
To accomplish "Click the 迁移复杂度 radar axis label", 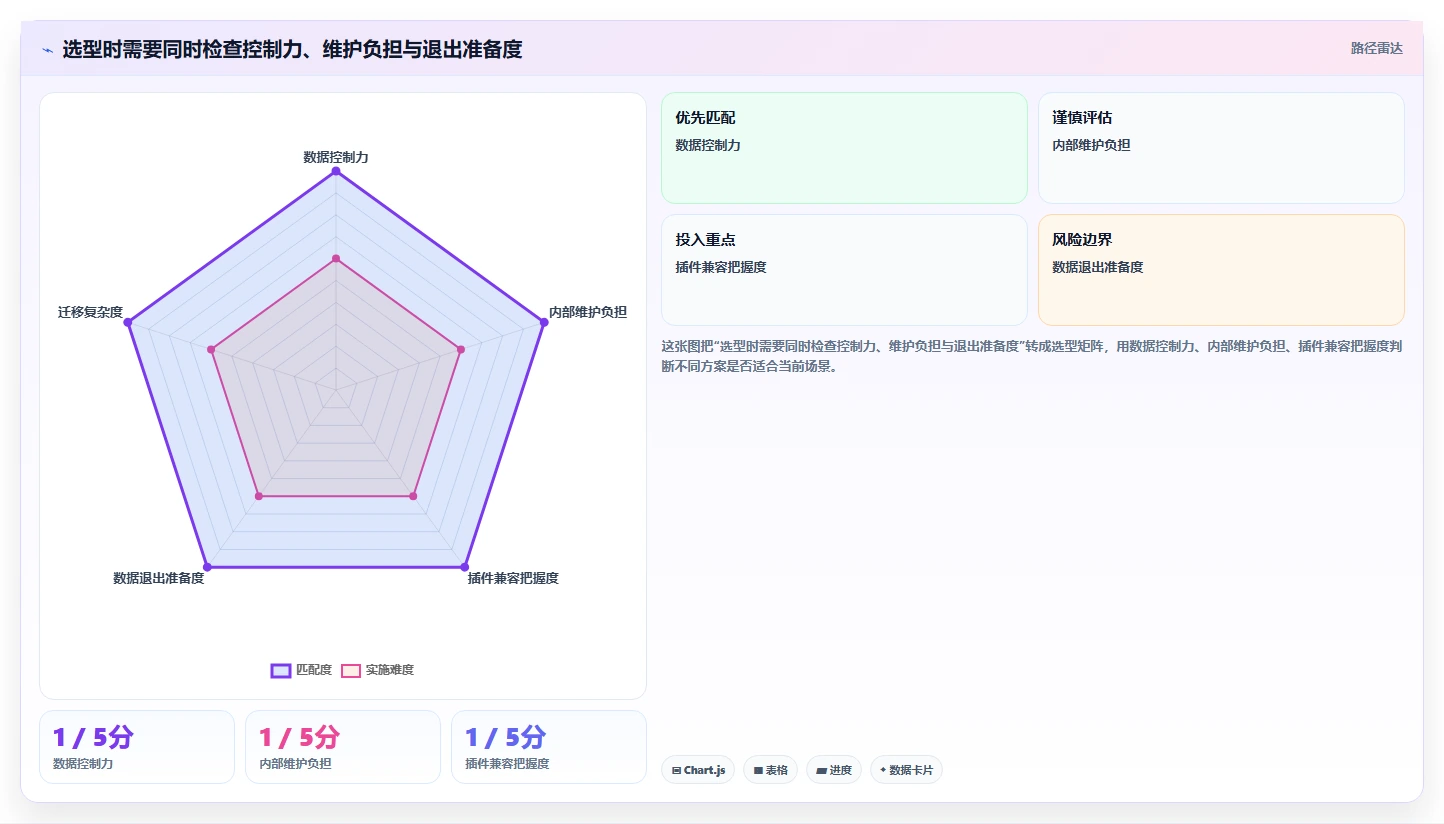I will [90, 312].
